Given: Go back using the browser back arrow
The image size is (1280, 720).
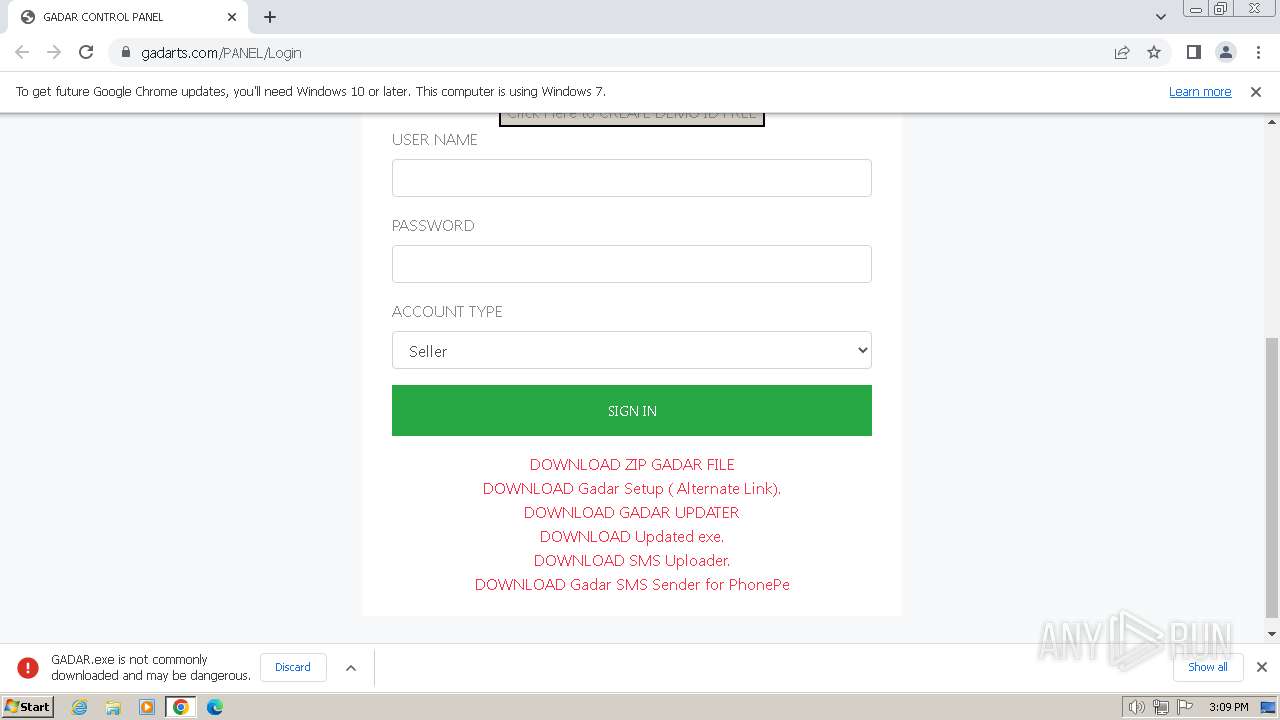Looking at the screenshot, I should click(22, 52).
